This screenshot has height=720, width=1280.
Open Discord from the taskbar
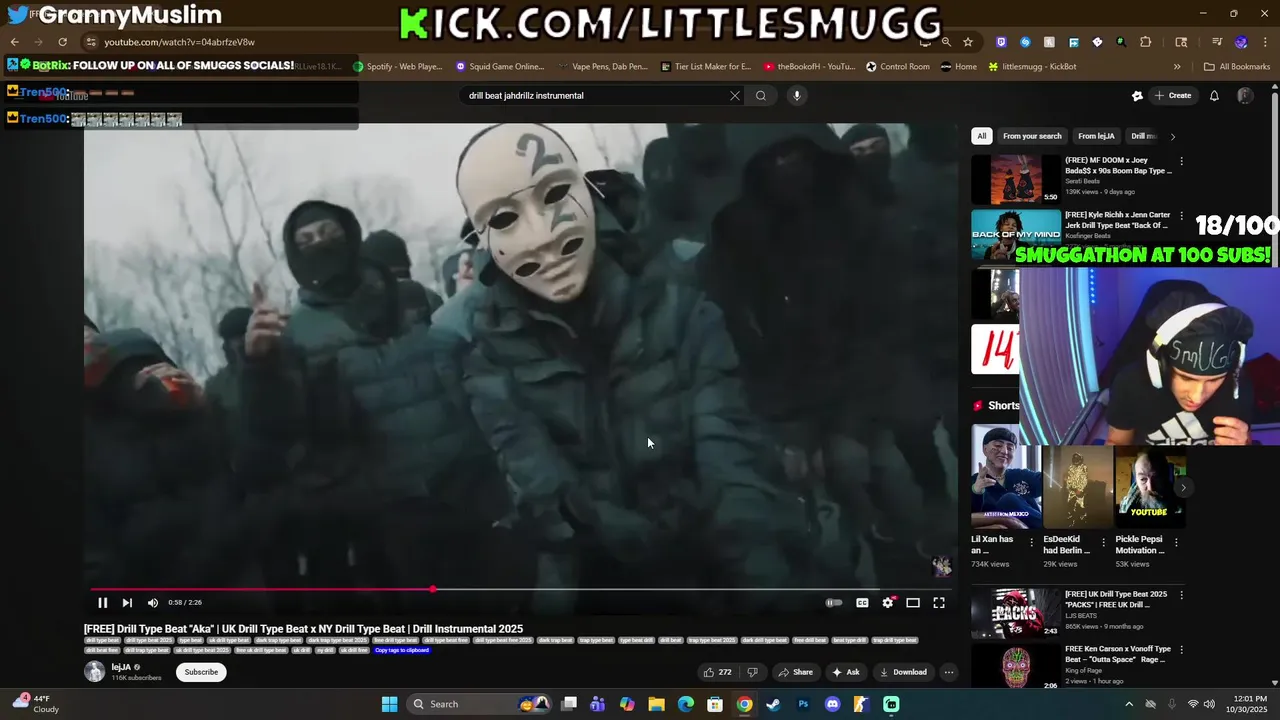pos(832,704)
